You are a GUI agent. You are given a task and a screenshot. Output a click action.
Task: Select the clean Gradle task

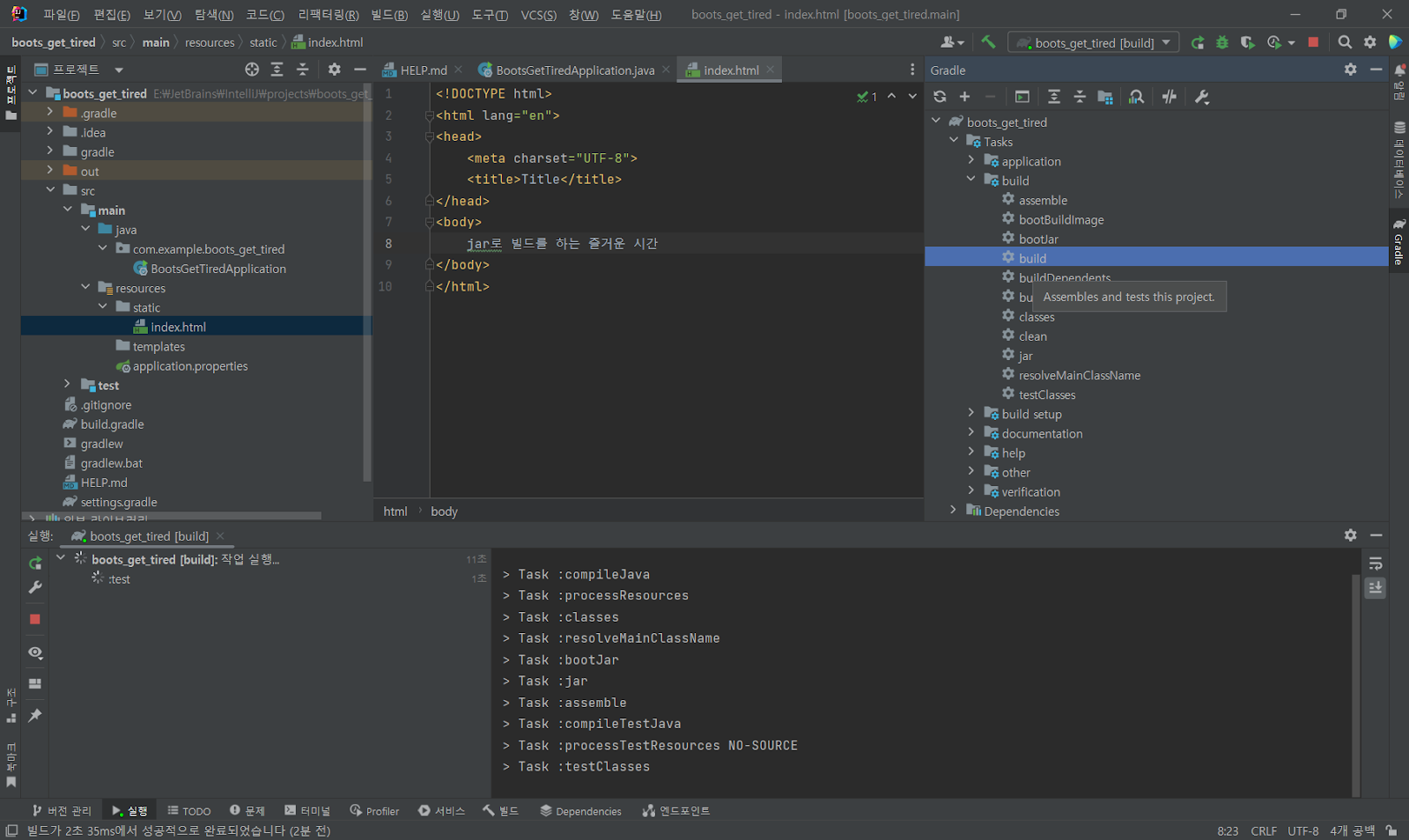click(1032, 336)
